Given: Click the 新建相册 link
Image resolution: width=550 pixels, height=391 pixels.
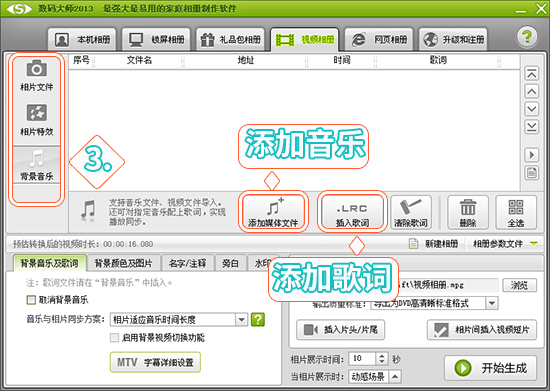Looking at the screenshot, I should point(441,243).
